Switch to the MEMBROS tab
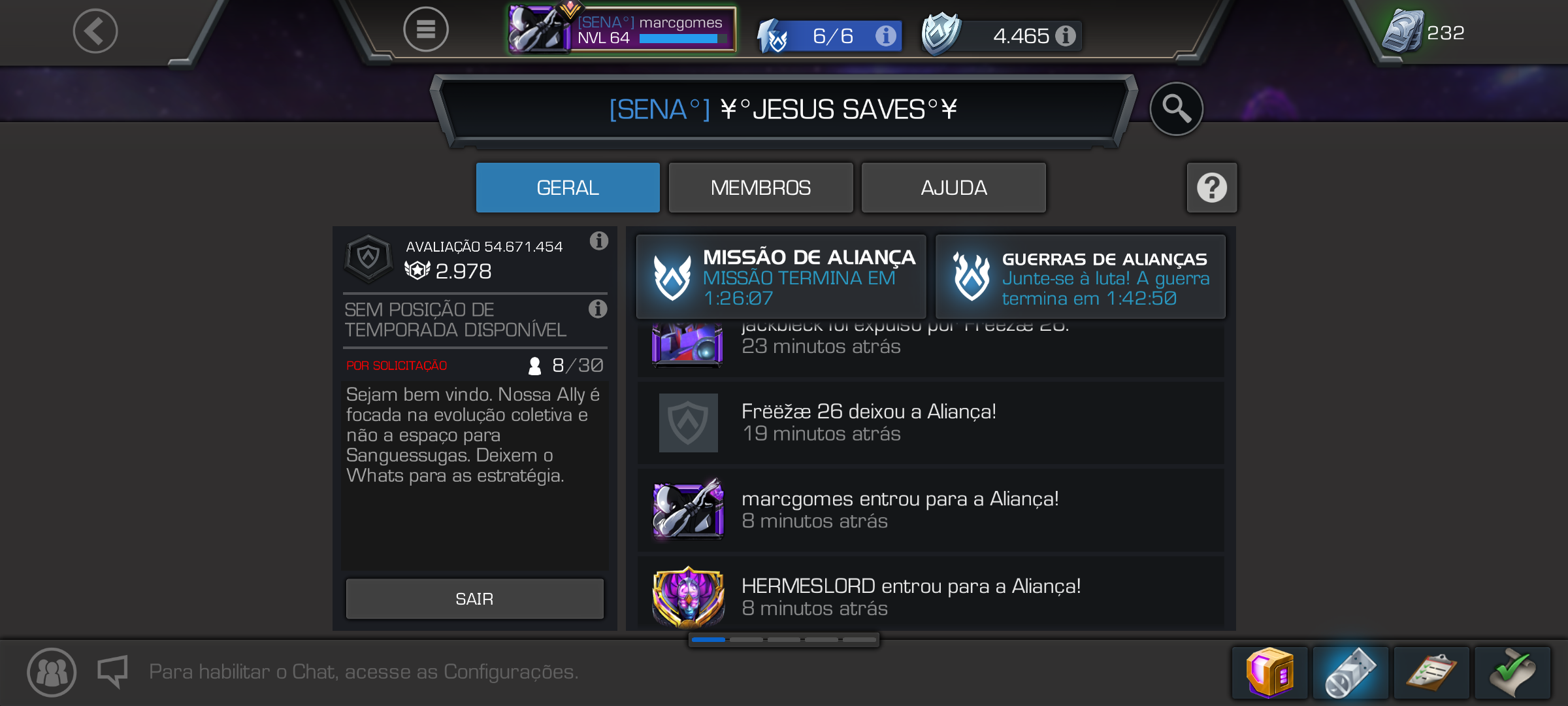The image size is (1568, 706). click(761, 188)
